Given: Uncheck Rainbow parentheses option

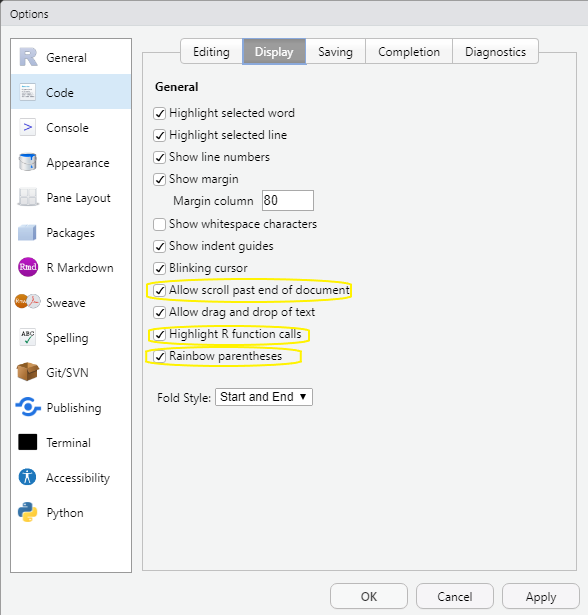Looking at the screenshot, I should [x=159, y=357].
